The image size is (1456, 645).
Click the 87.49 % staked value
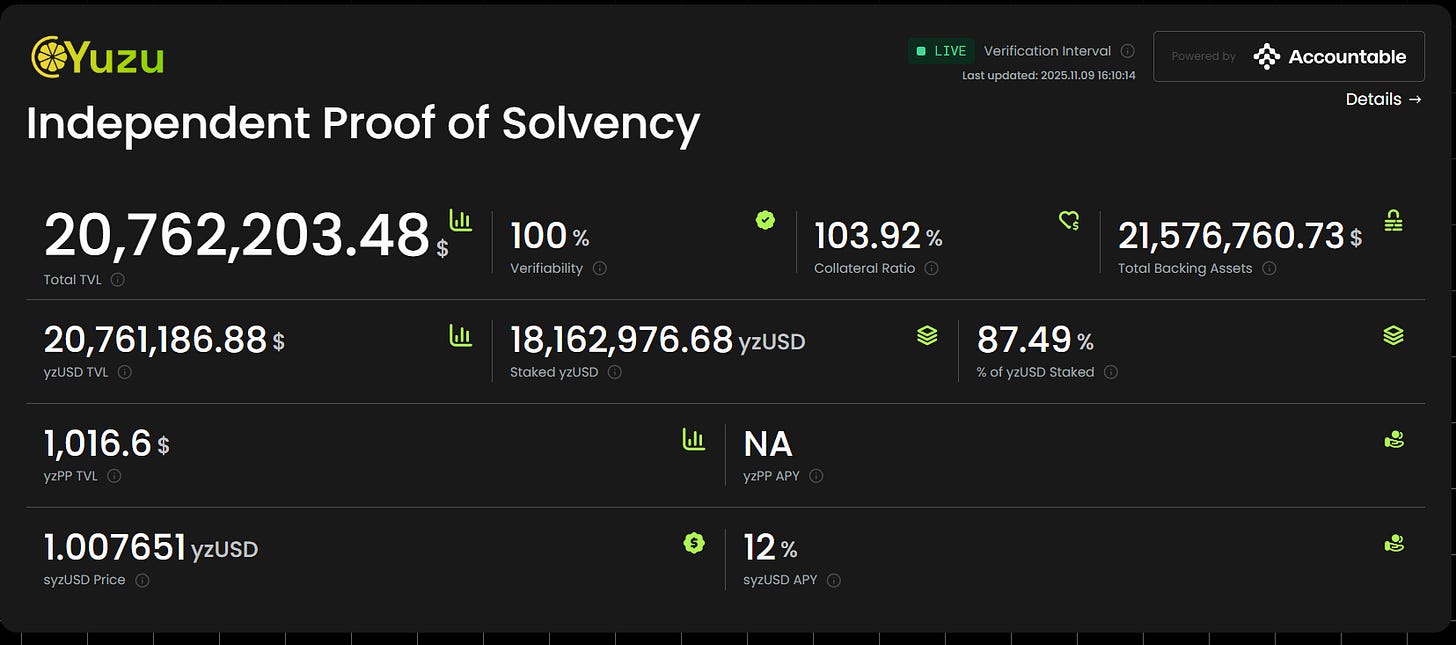1035,340
